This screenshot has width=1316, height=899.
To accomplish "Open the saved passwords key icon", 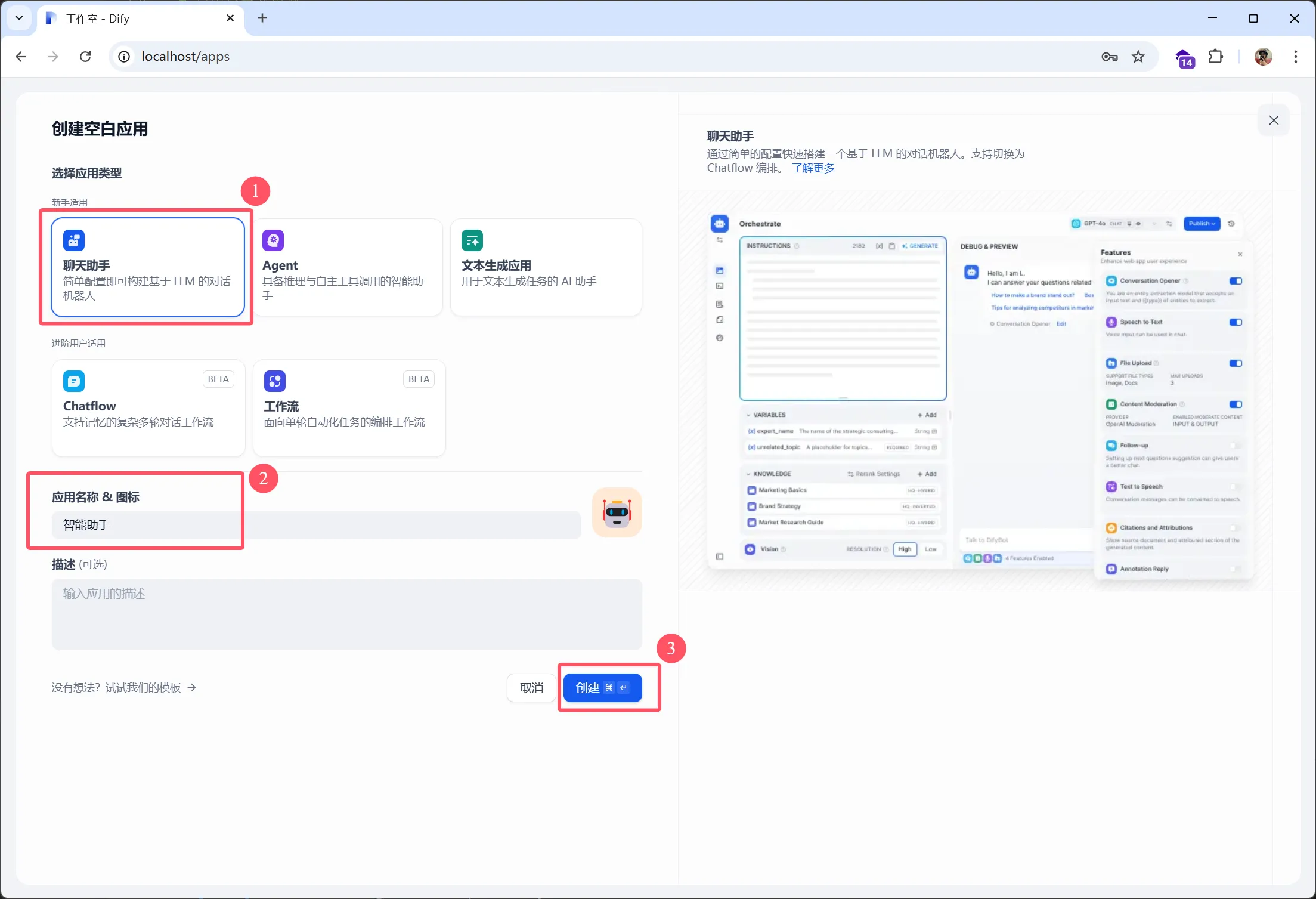I will coord(1109,56).
